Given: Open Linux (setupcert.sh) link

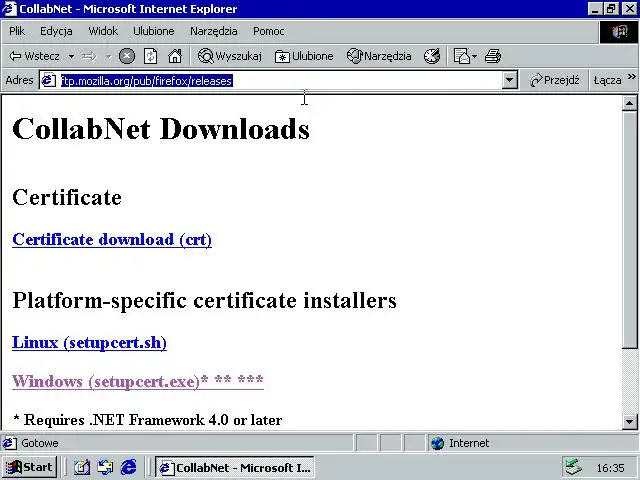Looking at the screenshot, I should point(89,342).
